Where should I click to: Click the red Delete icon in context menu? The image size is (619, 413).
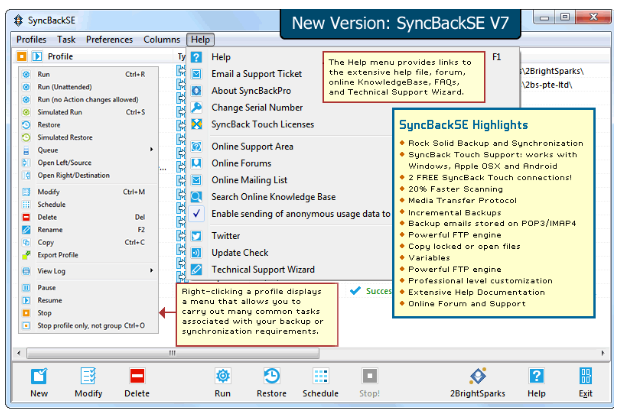(x=26, y=217)
